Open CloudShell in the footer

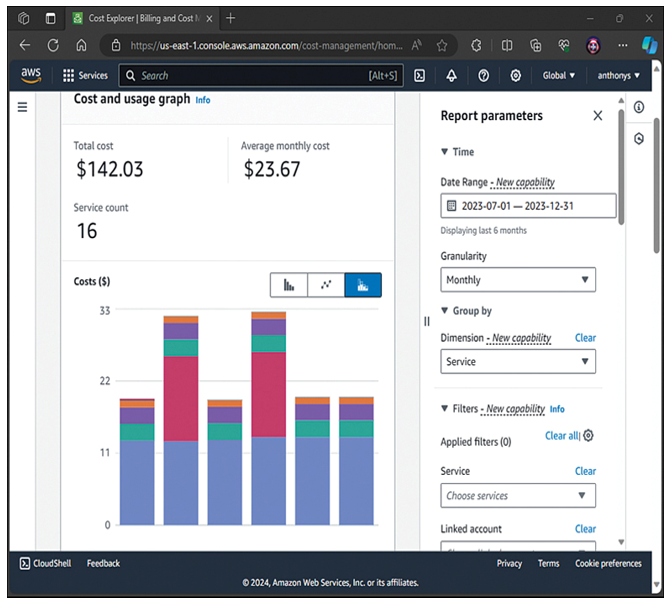tap(46, 563)
